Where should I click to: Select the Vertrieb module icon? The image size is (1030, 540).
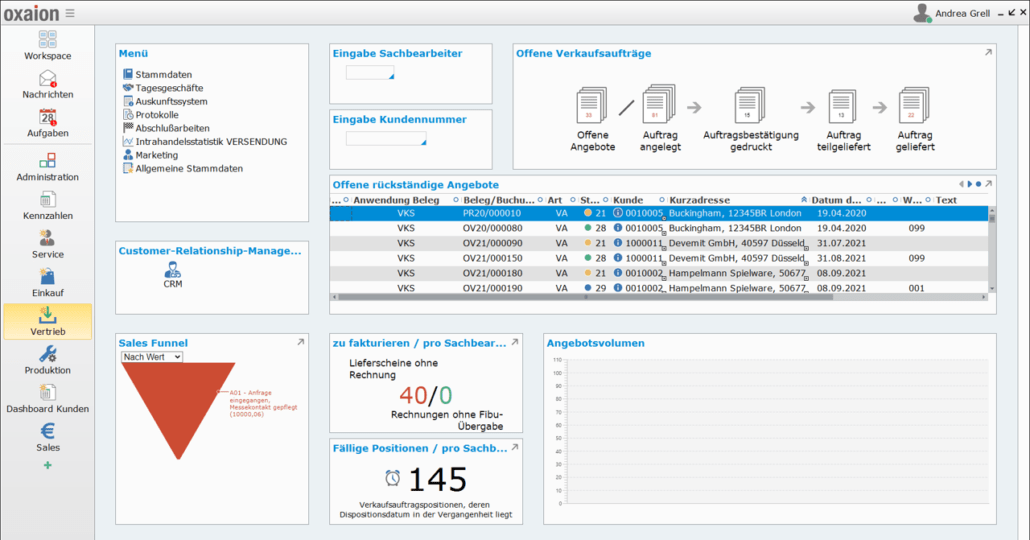tap(47, 315)
